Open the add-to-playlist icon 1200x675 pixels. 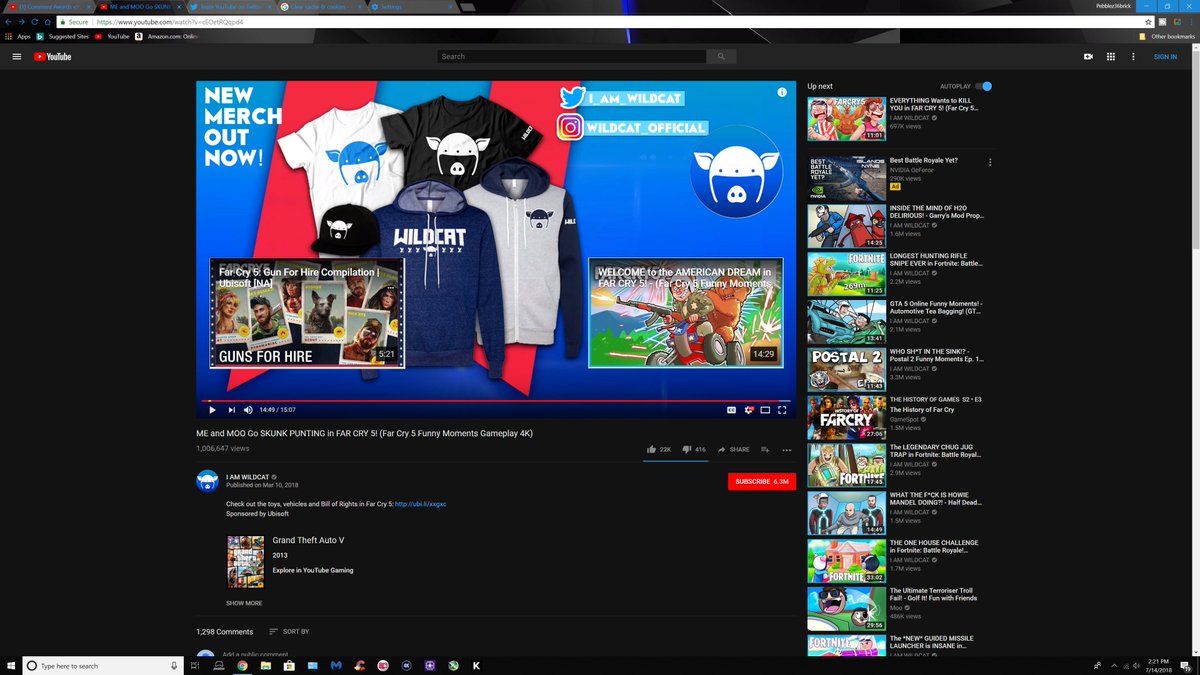pyautogui.click(x=765, y=450)
